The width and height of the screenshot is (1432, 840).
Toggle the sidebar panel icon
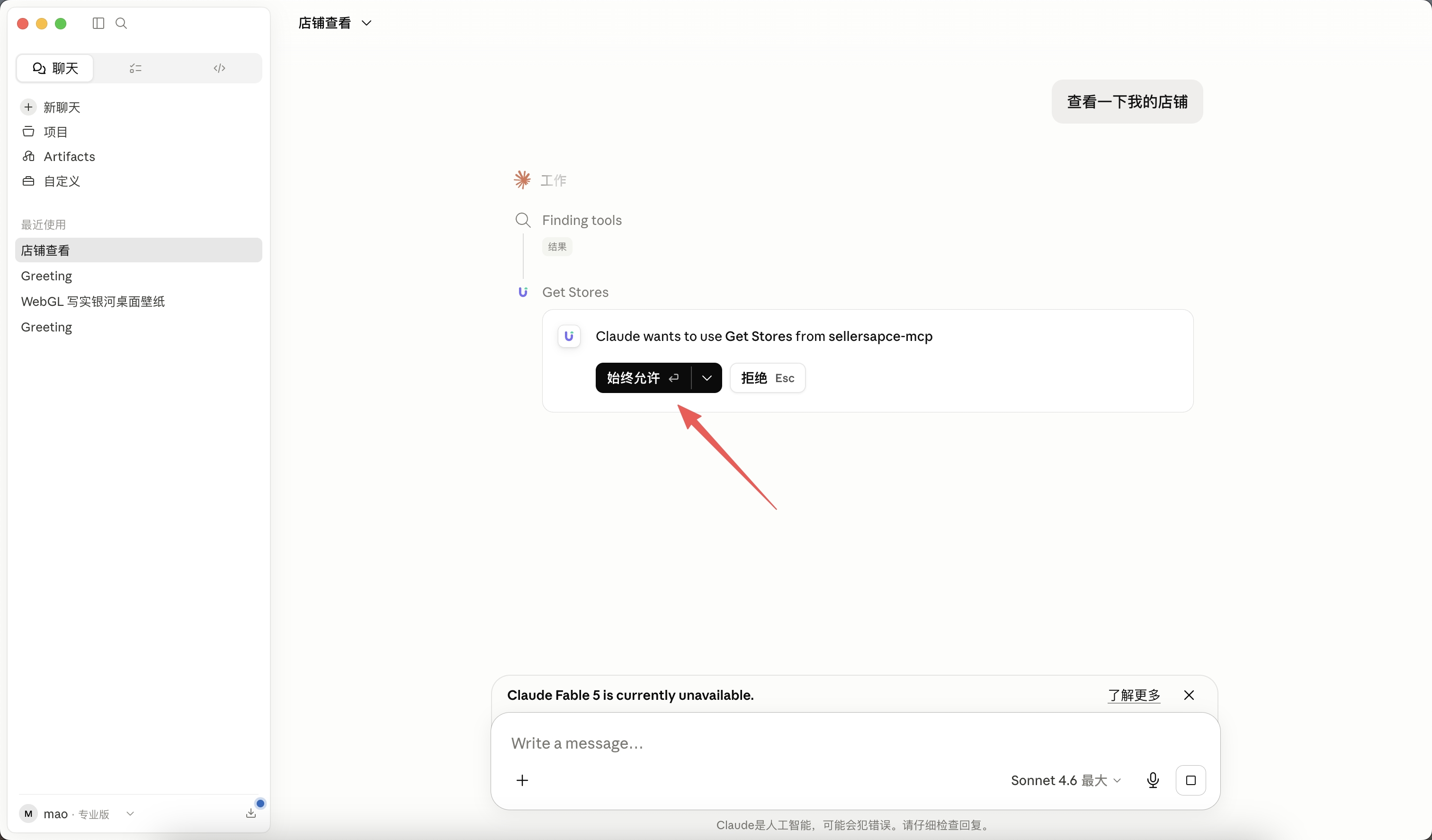[98, 23]
